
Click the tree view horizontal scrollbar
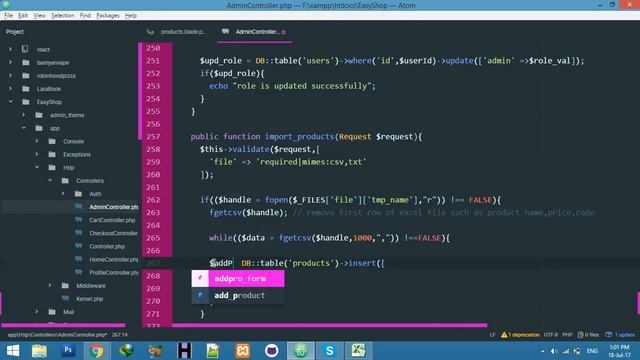[63, 325]
